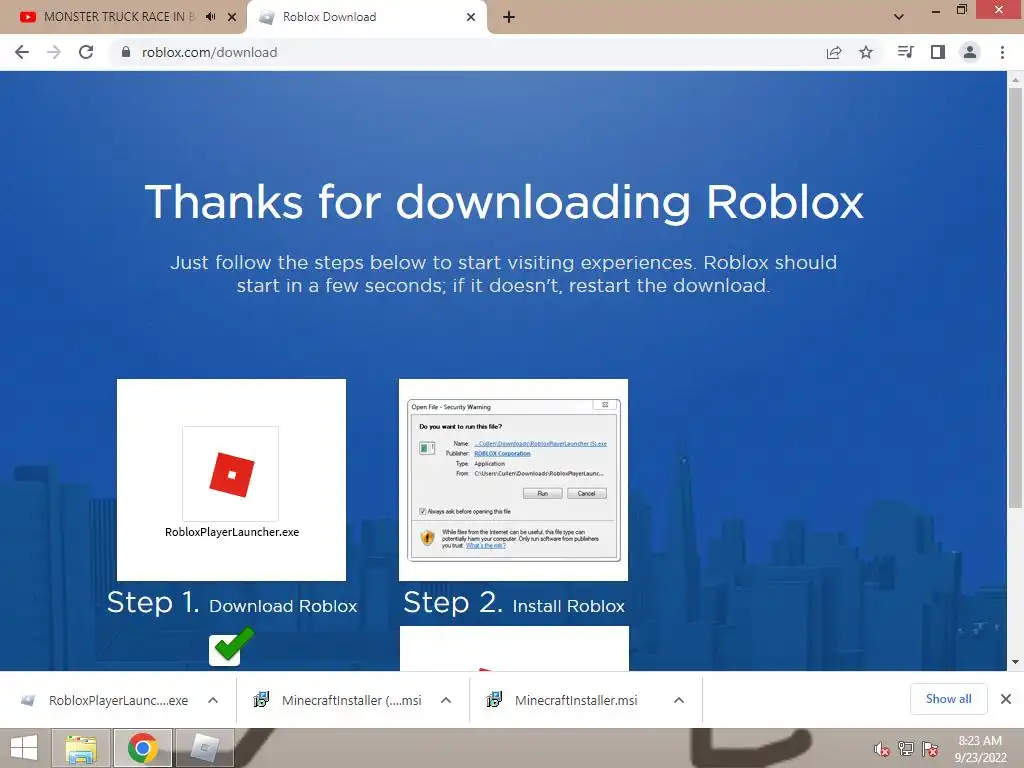The width and height of the screenshot is (1024, 768).
Task: Close the downloads bar
Action: (1006, 699)
